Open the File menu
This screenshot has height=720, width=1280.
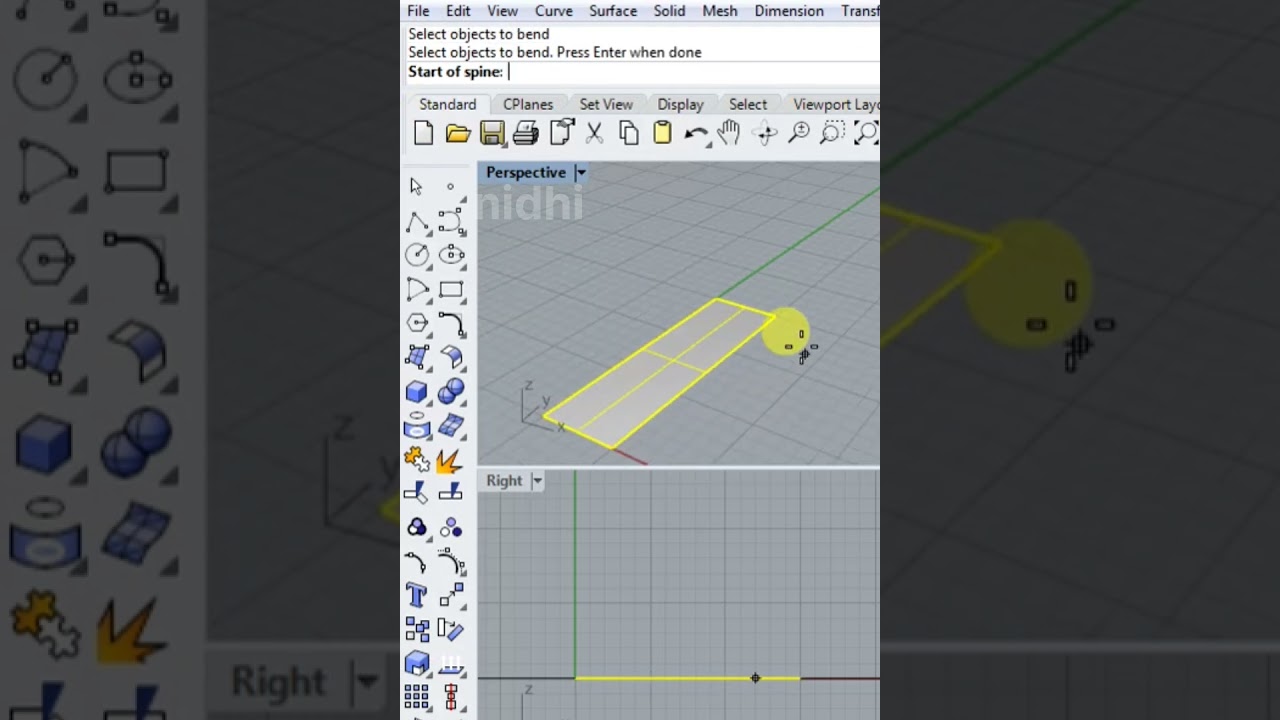coord(418,11)
